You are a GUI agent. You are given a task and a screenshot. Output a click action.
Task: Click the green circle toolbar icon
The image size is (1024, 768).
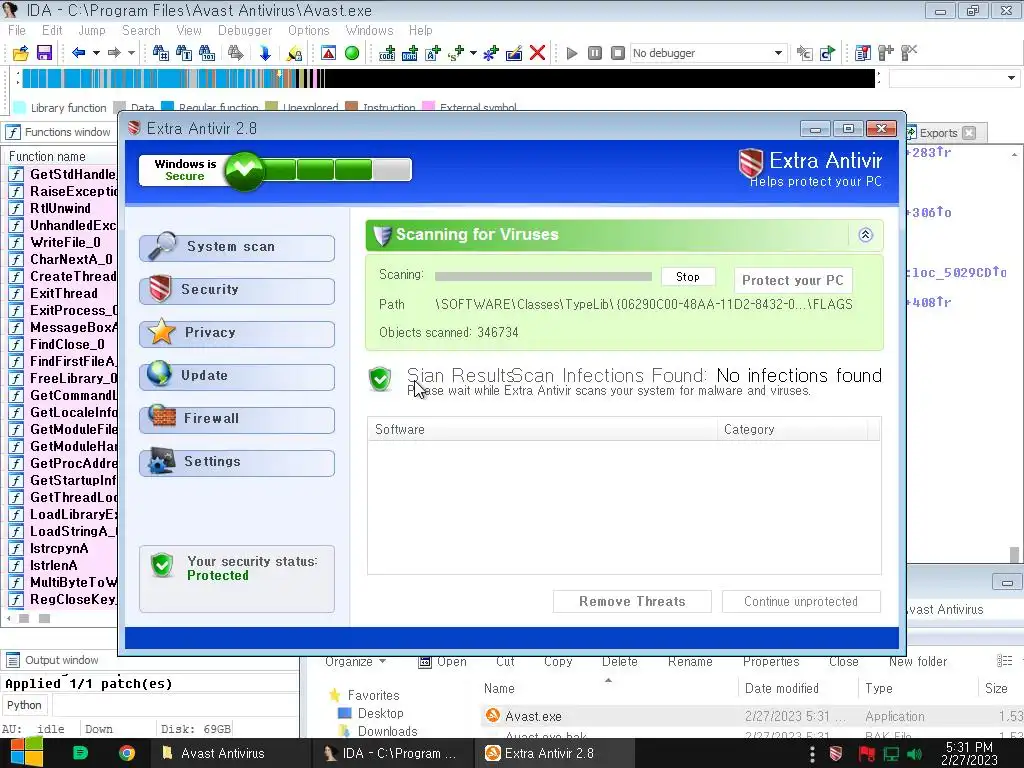click(352, 53)
